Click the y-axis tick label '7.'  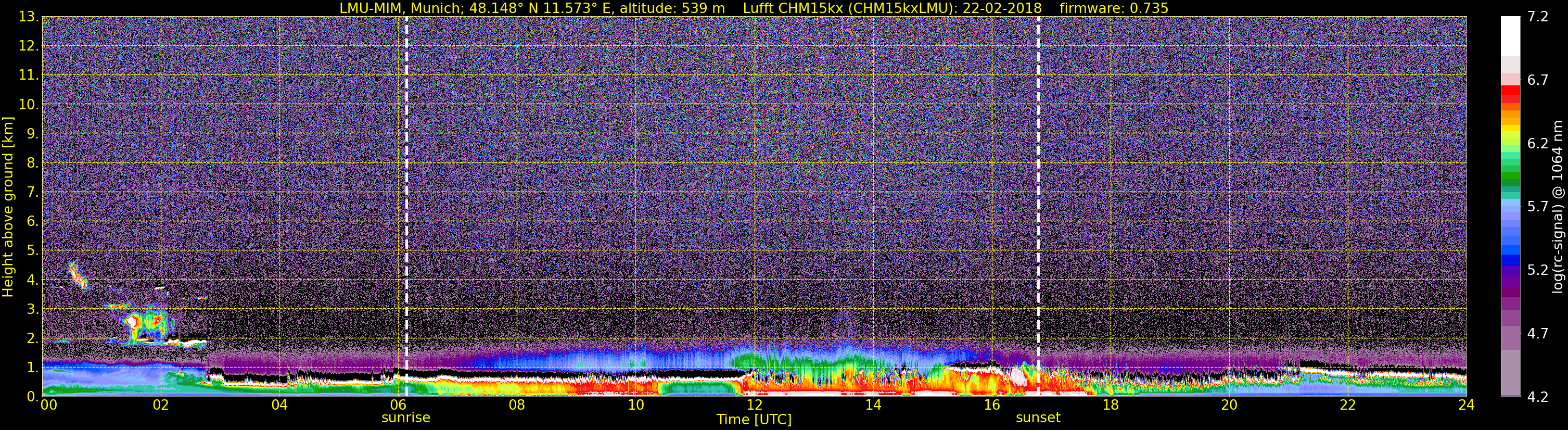coord(32,193)
